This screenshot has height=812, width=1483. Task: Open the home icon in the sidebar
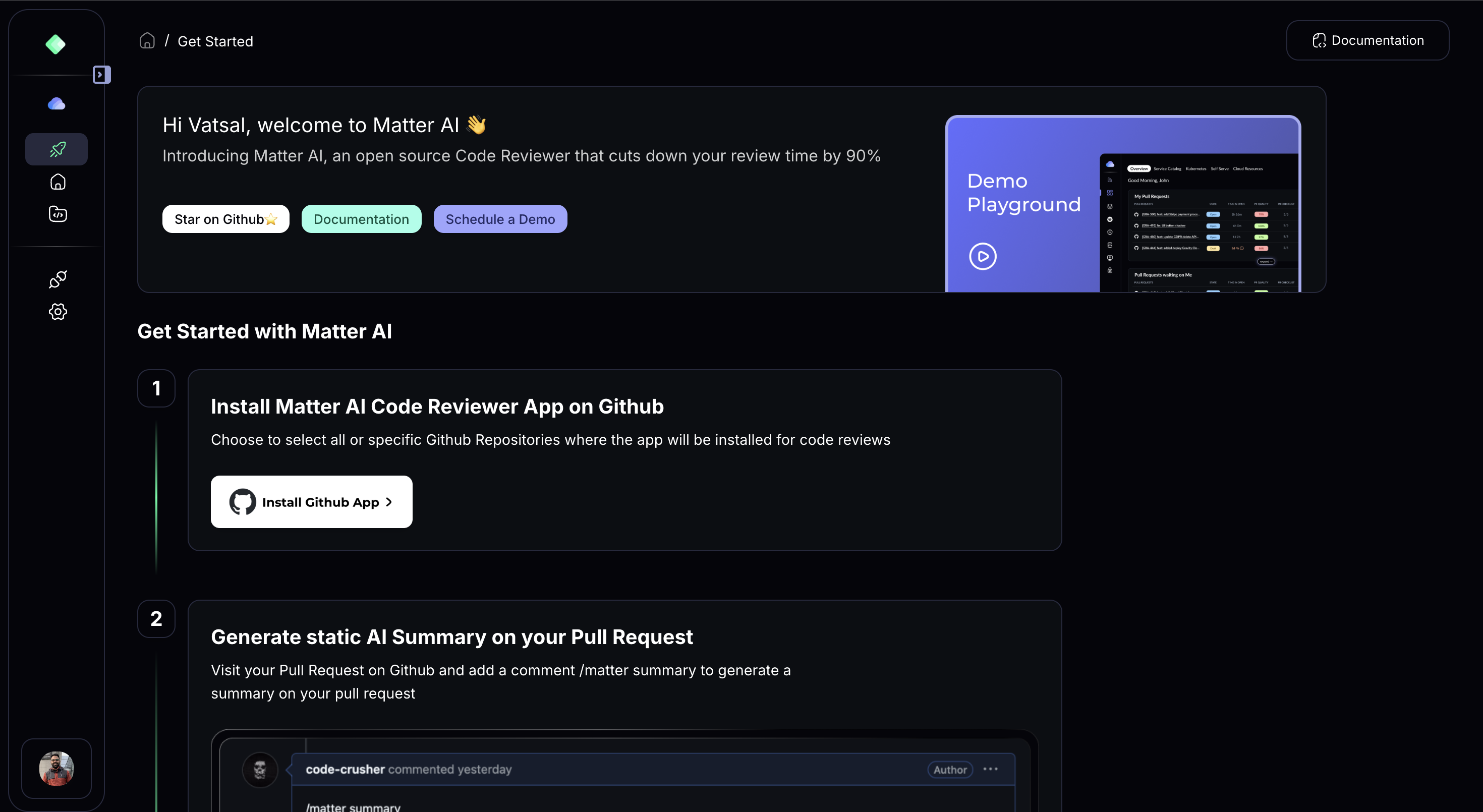point(58,182)
